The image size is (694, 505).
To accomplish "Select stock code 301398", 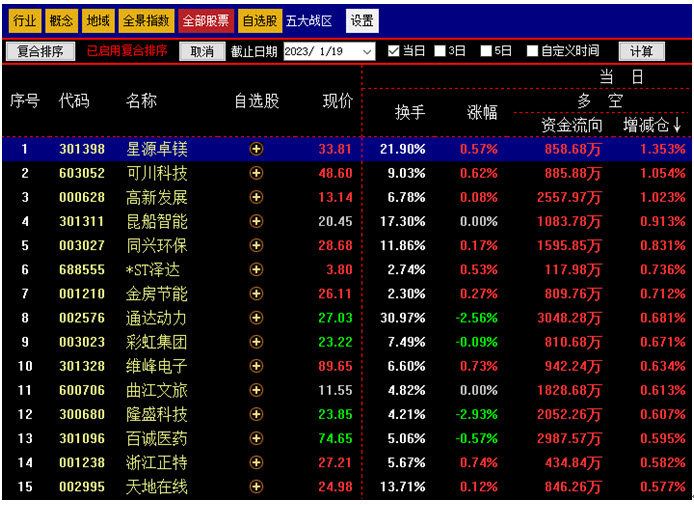I will tap(82, 149).
